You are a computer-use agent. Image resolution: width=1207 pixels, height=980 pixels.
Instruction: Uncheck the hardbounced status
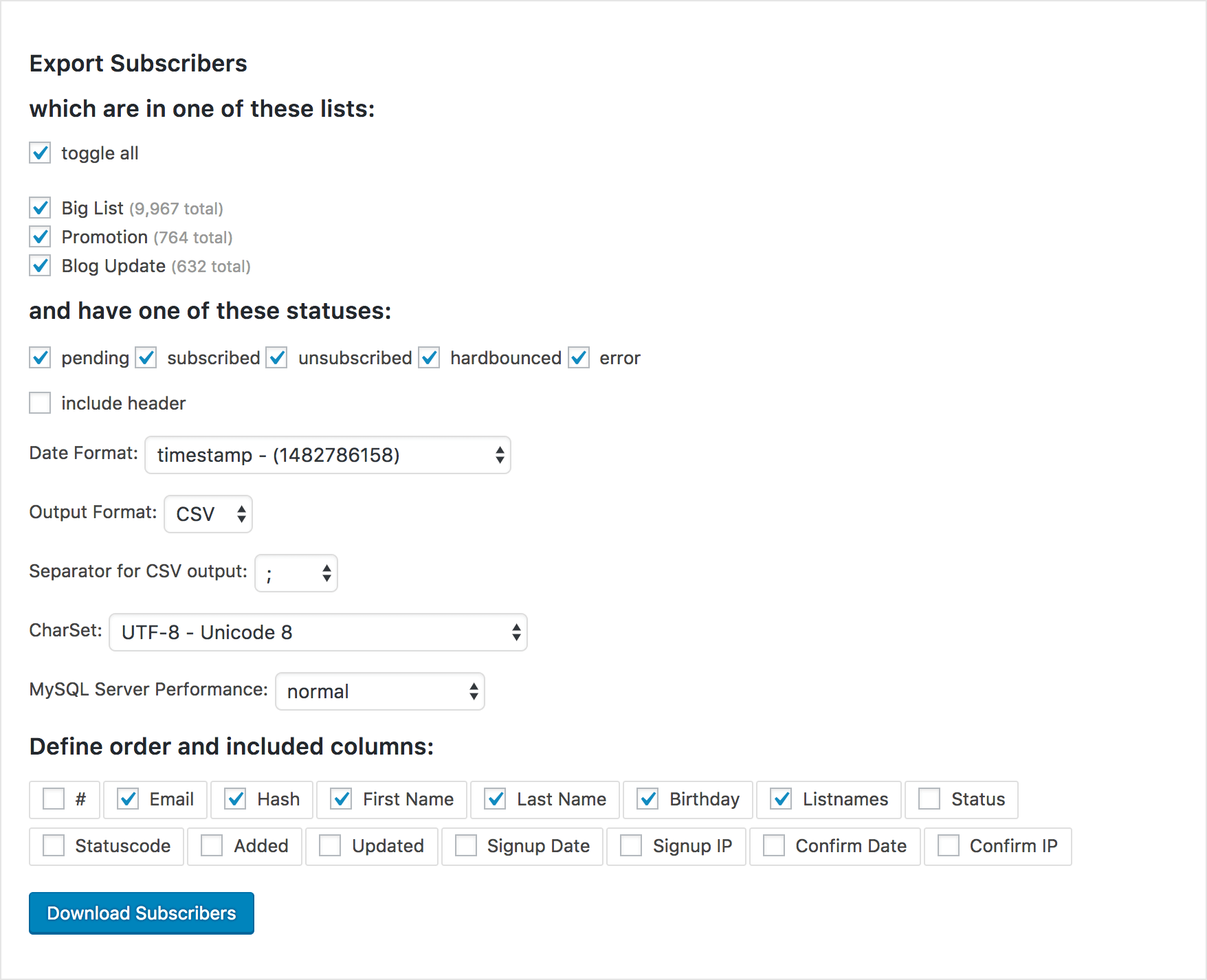(429, 357)
